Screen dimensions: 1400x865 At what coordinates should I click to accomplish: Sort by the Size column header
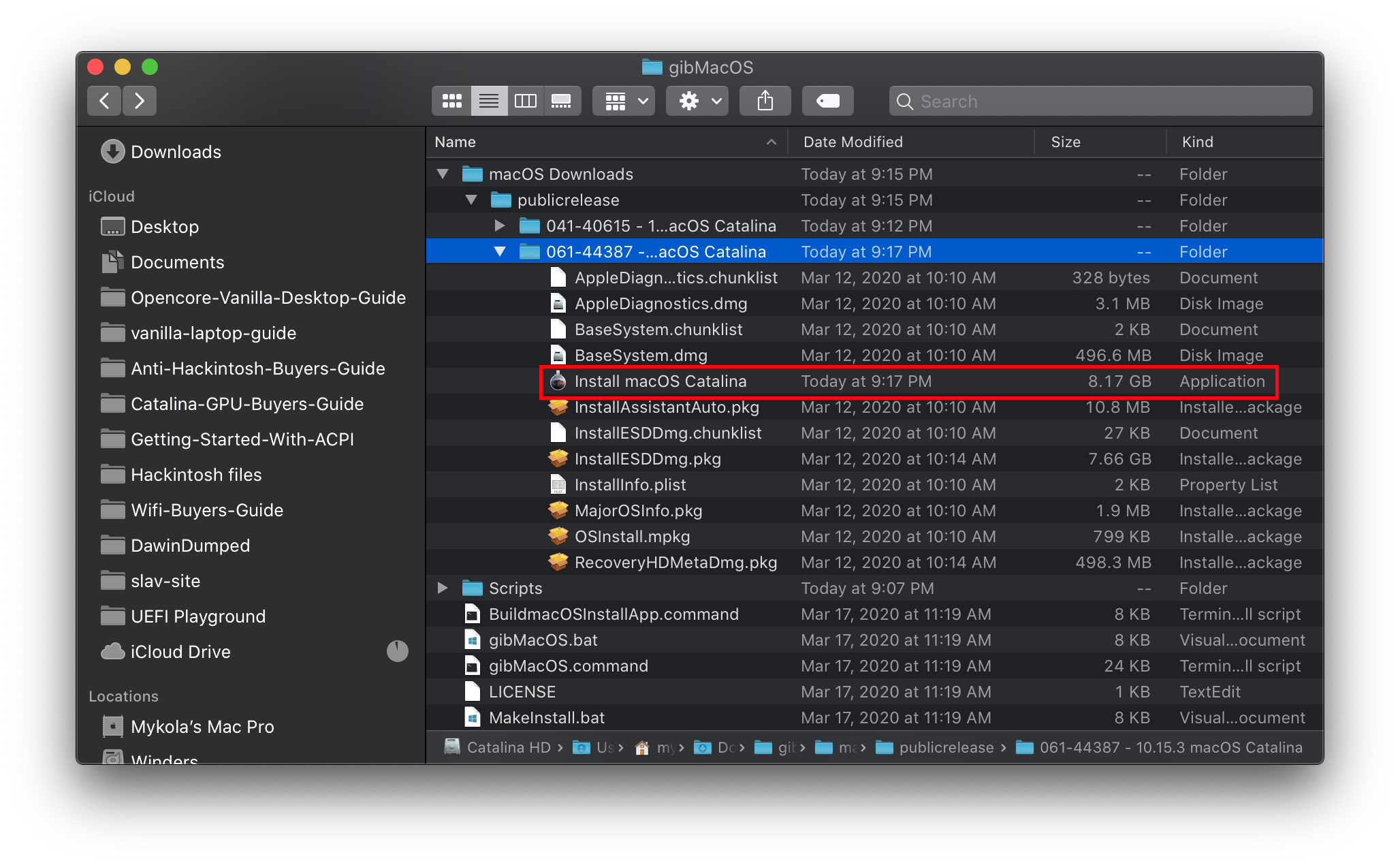coord(1100,142)
